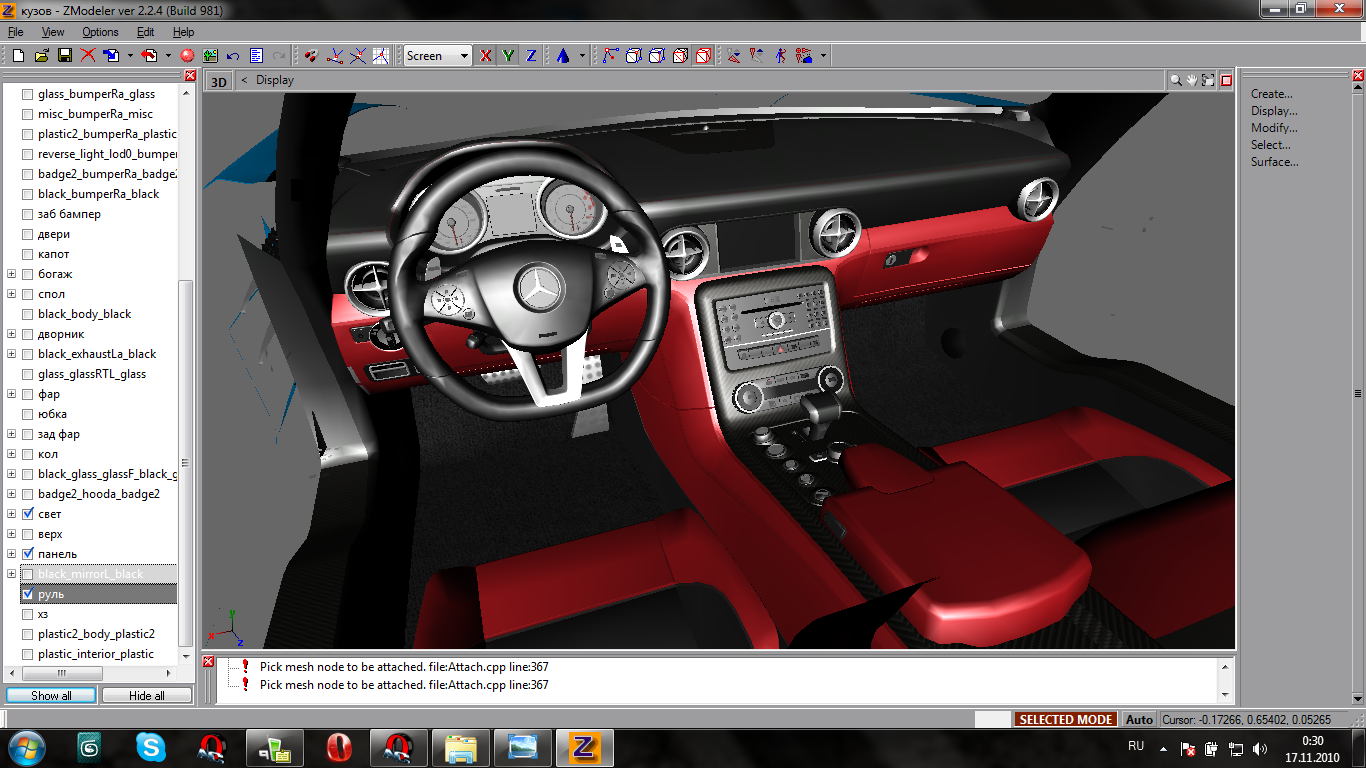Expand the спол tree node
Image resolution: width=1366 pixels, height=768 pixels.
(12, 294)
